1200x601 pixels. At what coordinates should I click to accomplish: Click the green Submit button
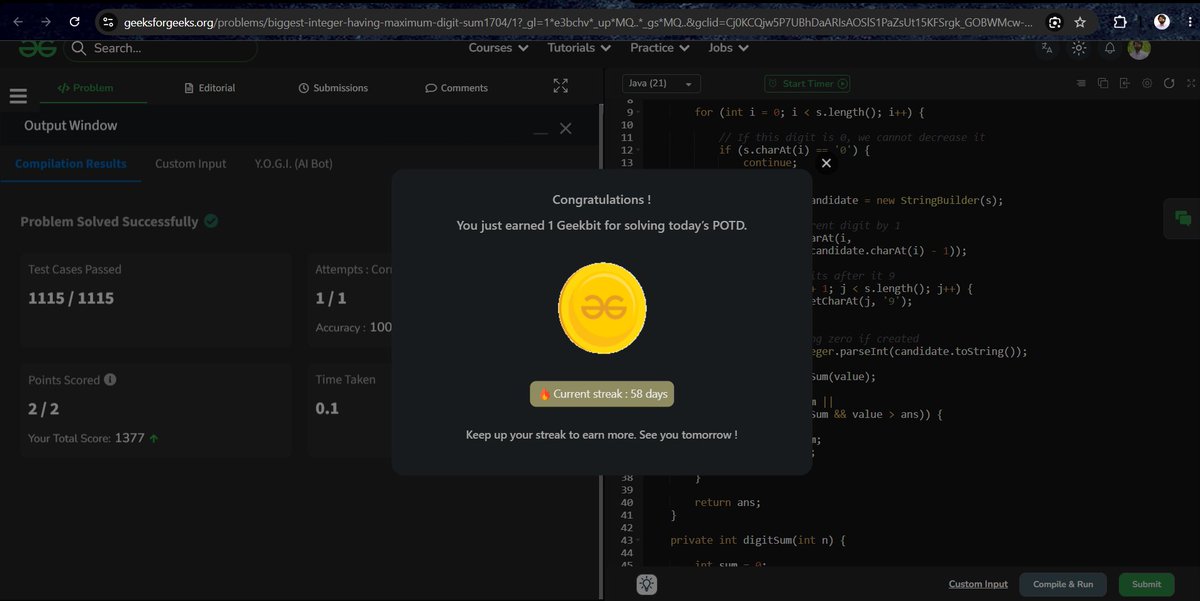pyautogui.click(x=1147, y=584)
